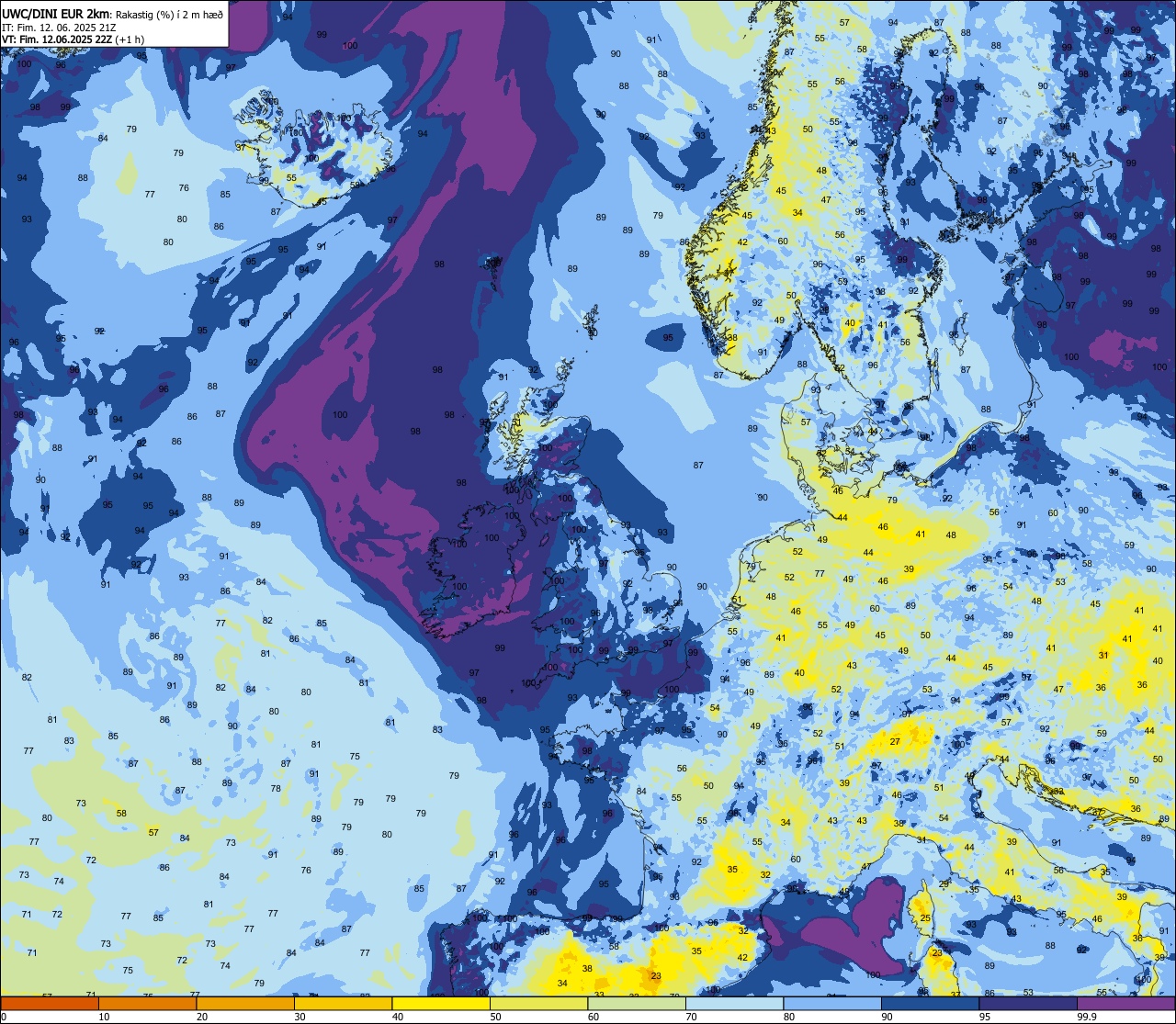Click the medium blue 90–95 legend swatch
1176x1024 pixels.
coord(930,1003)
